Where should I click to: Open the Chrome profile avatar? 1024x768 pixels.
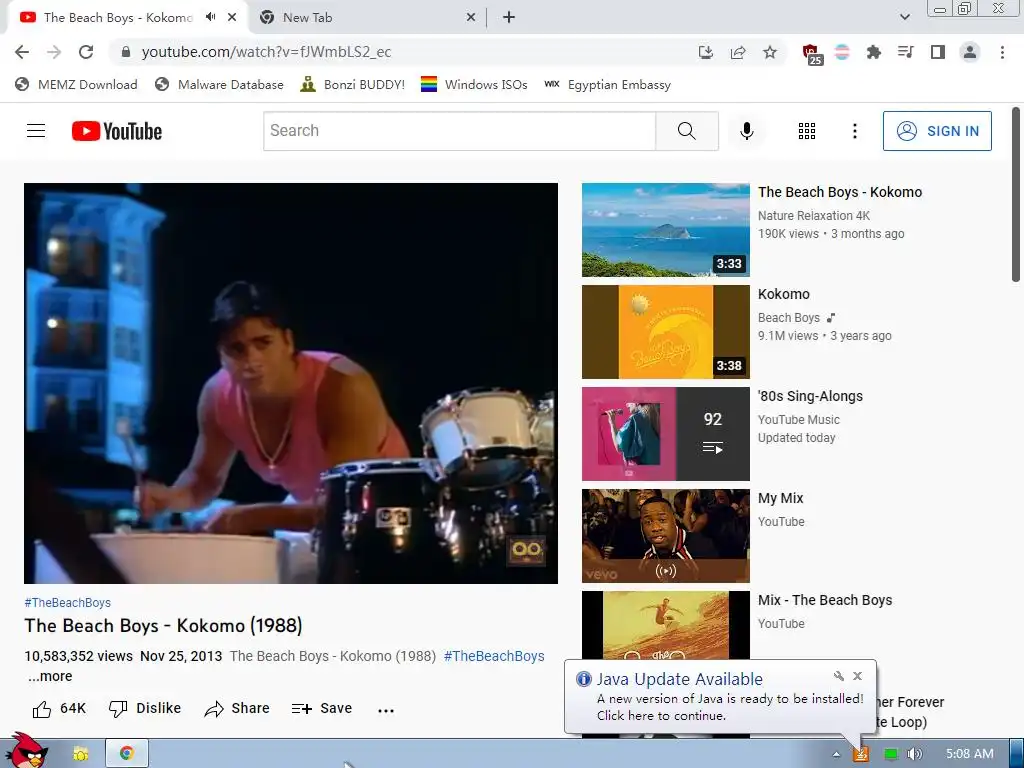point(970,52)
